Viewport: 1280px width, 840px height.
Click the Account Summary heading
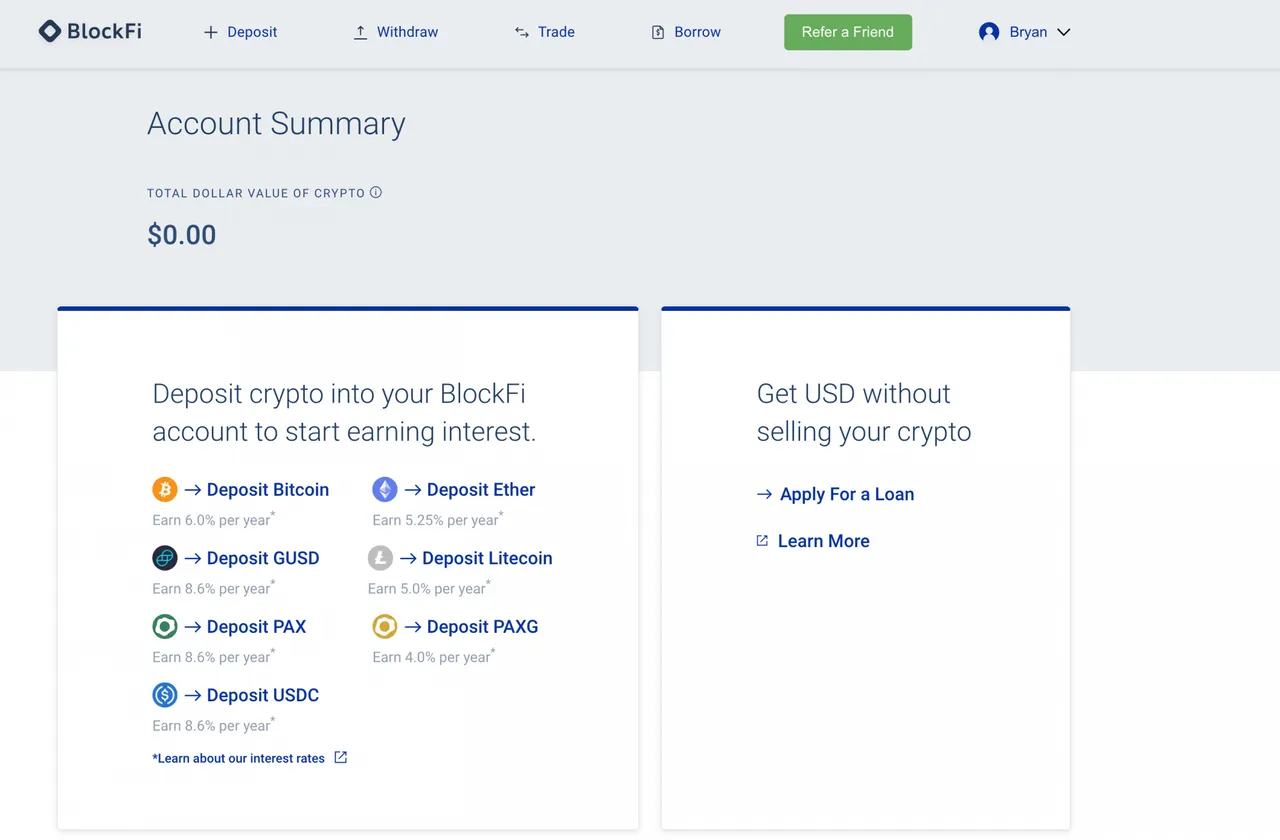tap(276, 123)
